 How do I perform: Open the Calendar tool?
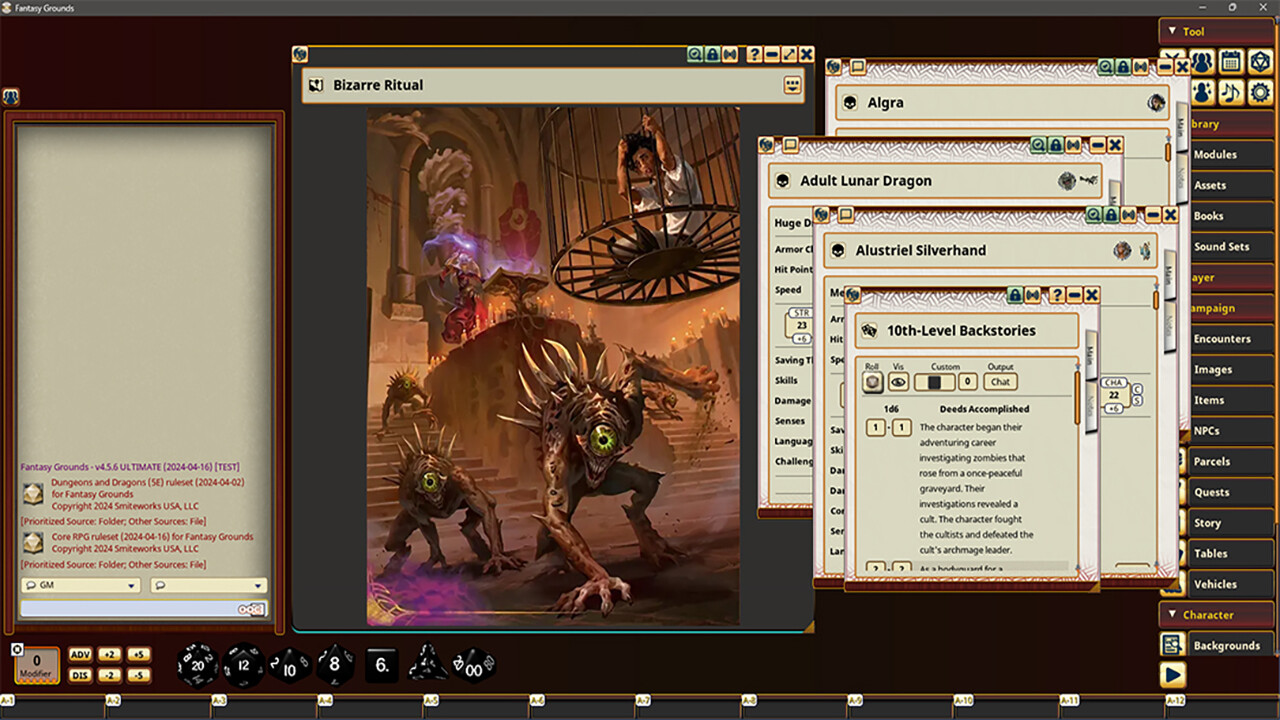point(1229,62)
